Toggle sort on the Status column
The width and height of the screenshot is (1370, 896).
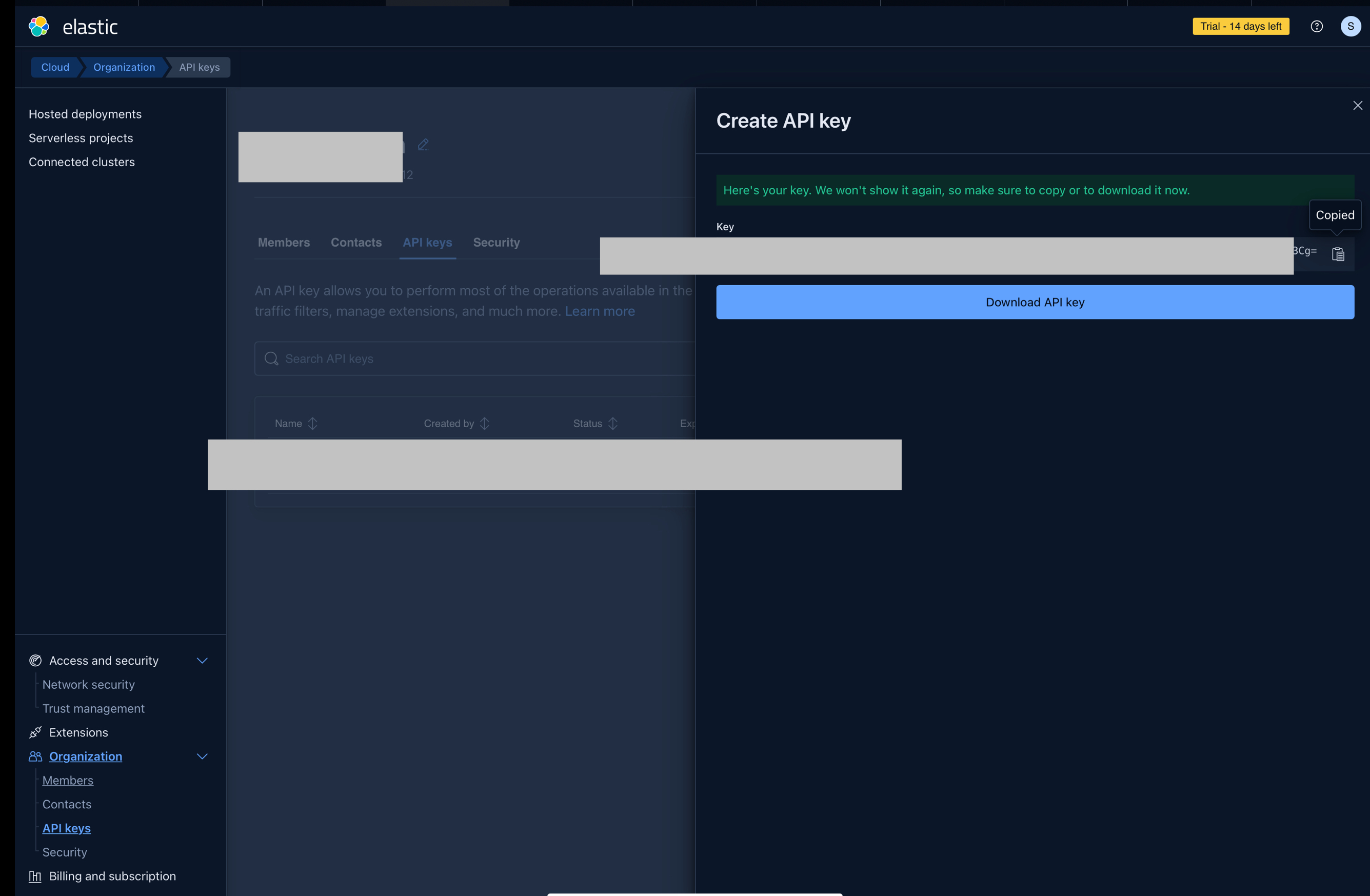pos(613,423)
